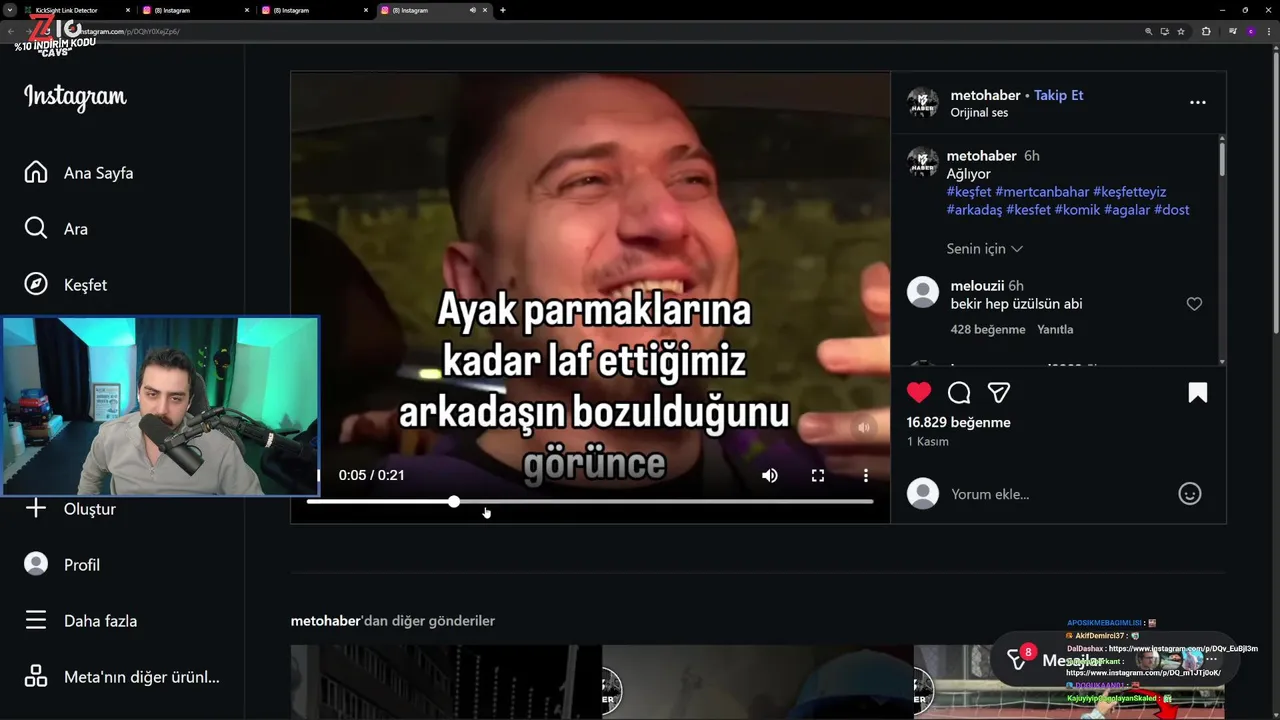Click the address bar URL
The width and height of the screenshot is (1280, 720).
tap(130, 32)
